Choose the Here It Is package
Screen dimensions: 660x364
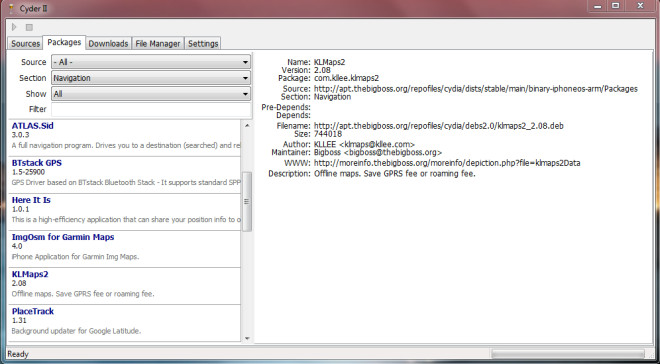point(124,212)
